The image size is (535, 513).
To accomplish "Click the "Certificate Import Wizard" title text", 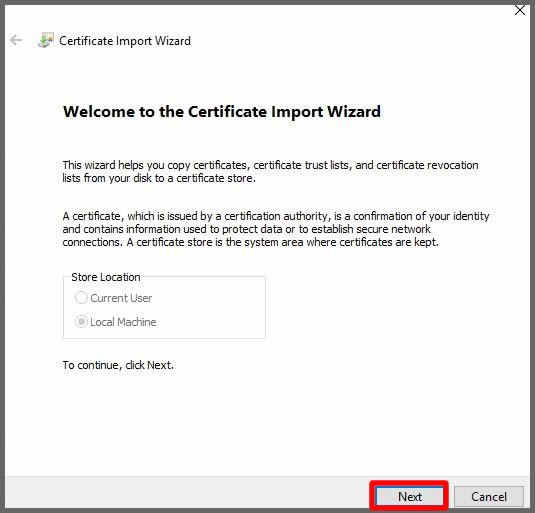I will click(125, 41).
